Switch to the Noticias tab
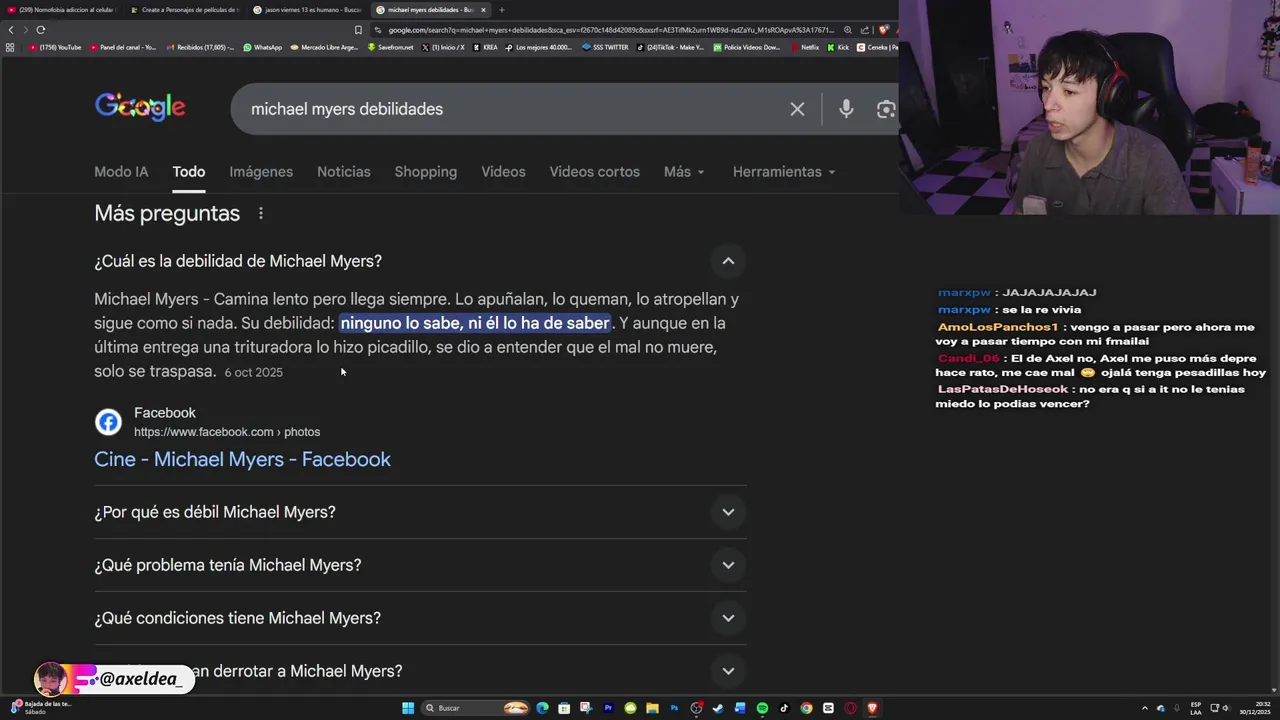This screenshot has height=720, width=1280. [343, 172]
